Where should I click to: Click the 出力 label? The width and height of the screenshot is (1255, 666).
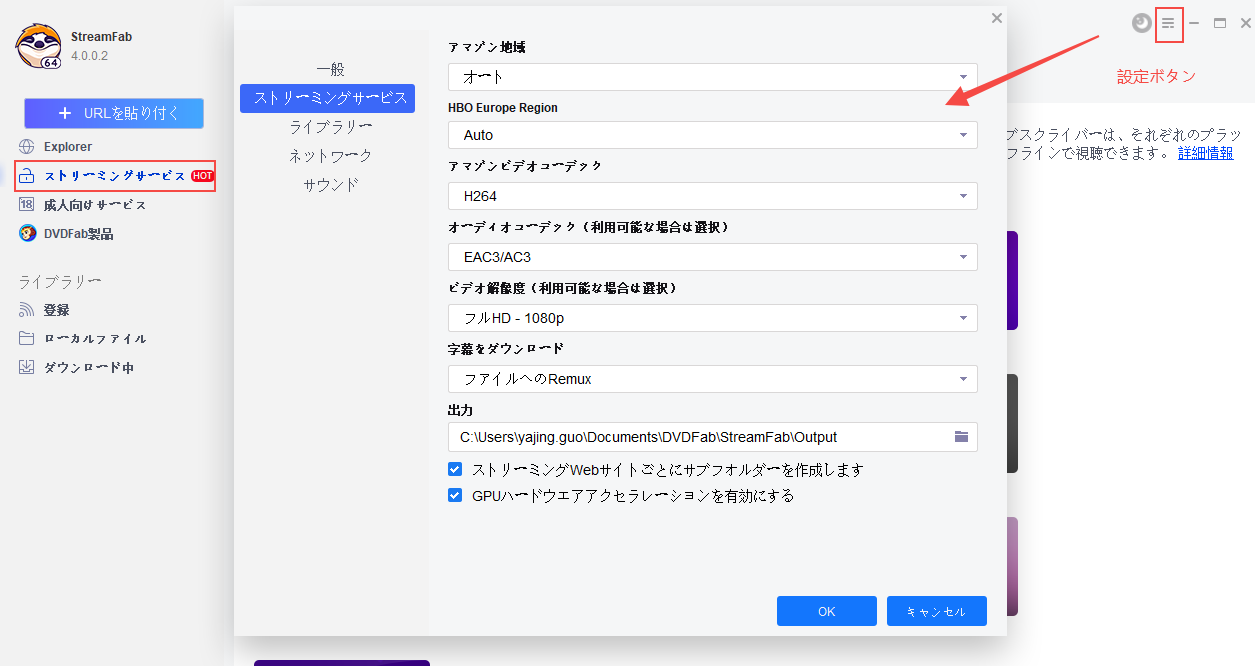[x=460, y=410]
